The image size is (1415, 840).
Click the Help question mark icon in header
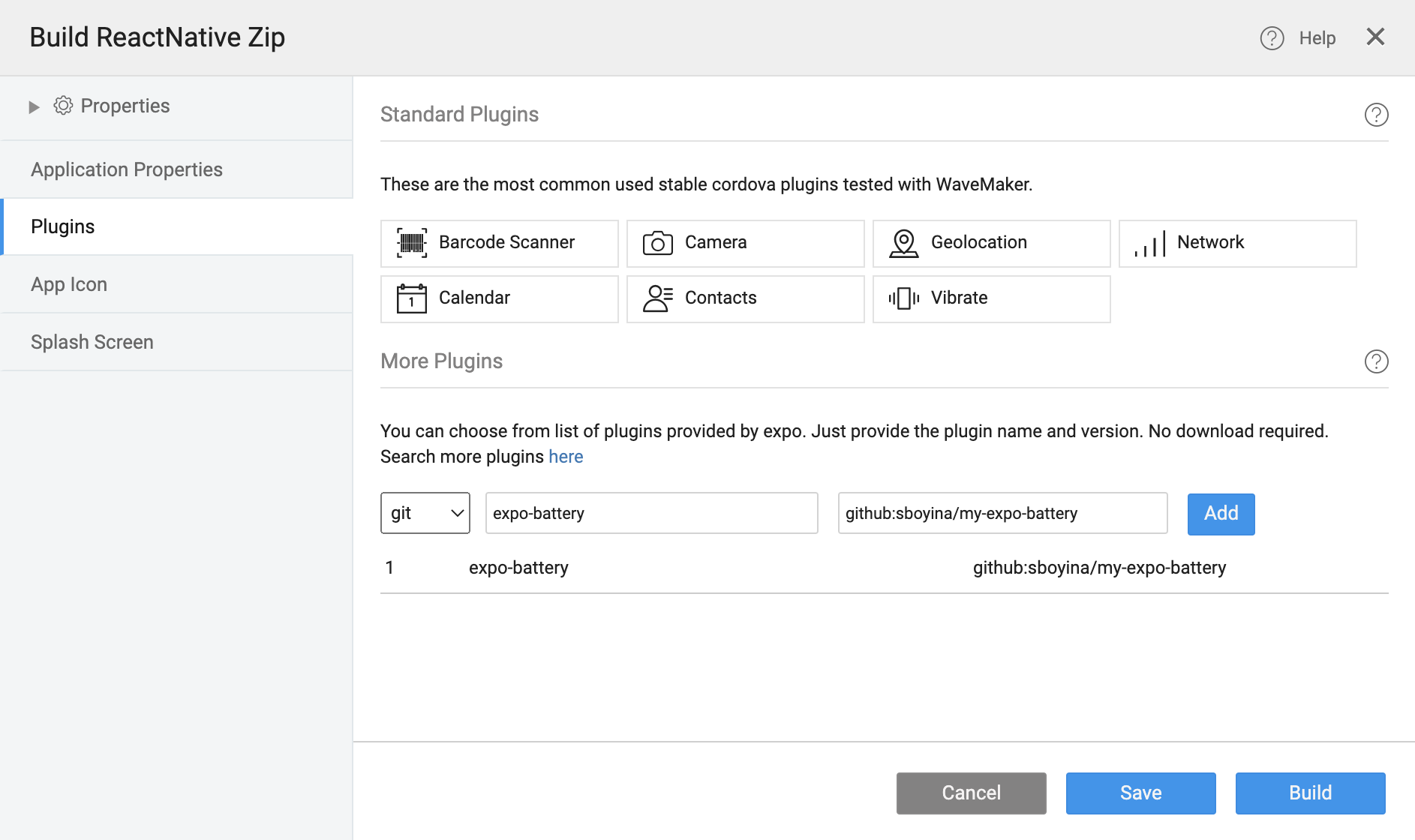[x=1272, y=38]
